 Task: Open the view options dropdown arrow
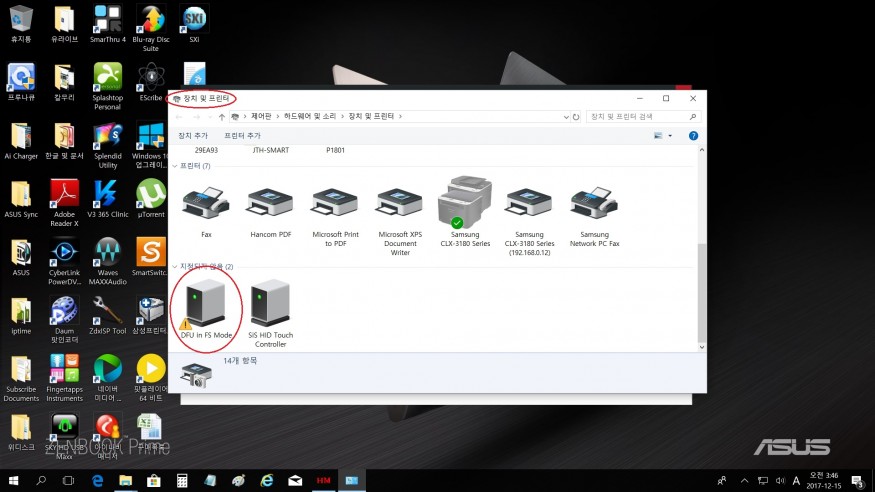tap(670, 136)
